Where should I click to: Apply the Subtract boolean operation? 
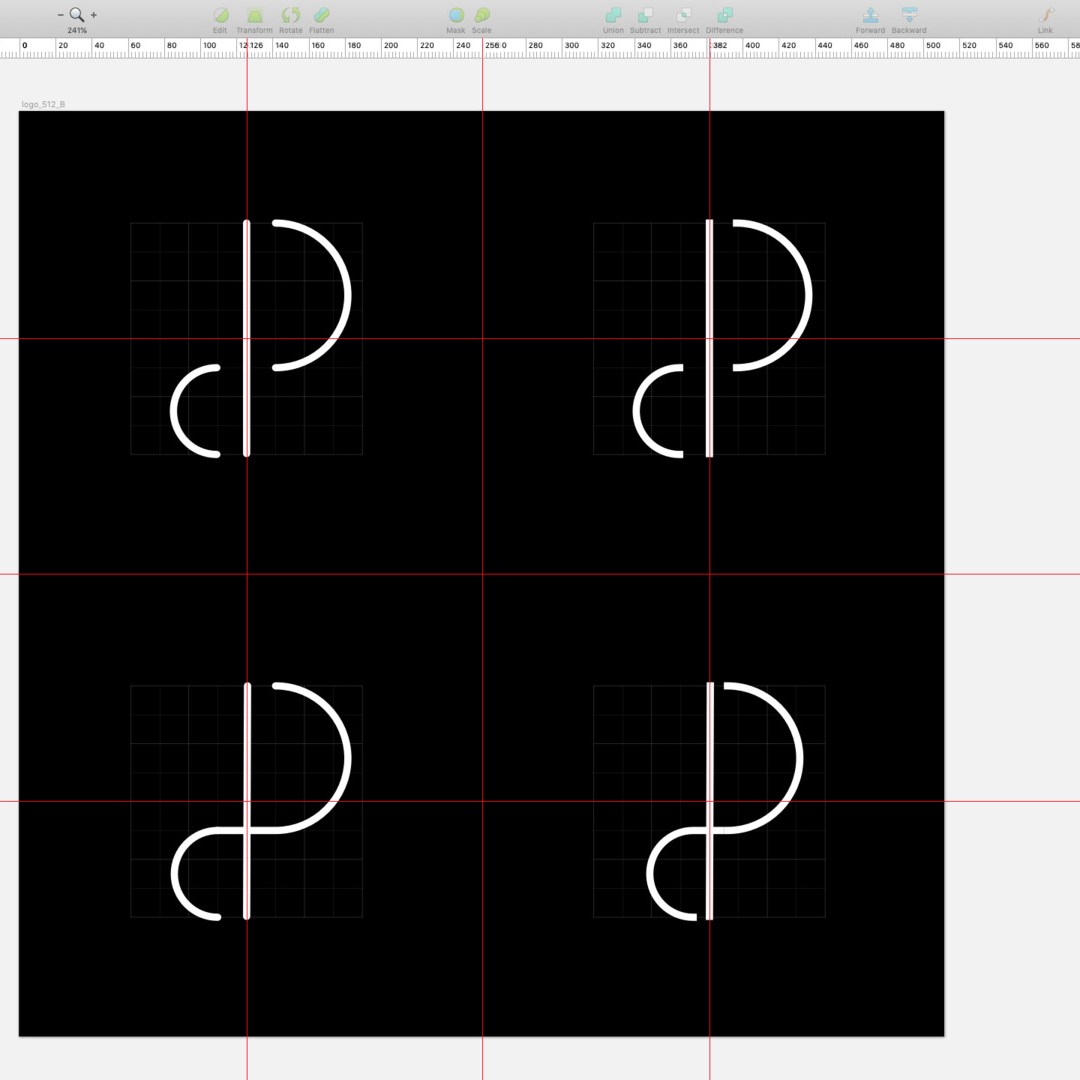click(645, 15)
